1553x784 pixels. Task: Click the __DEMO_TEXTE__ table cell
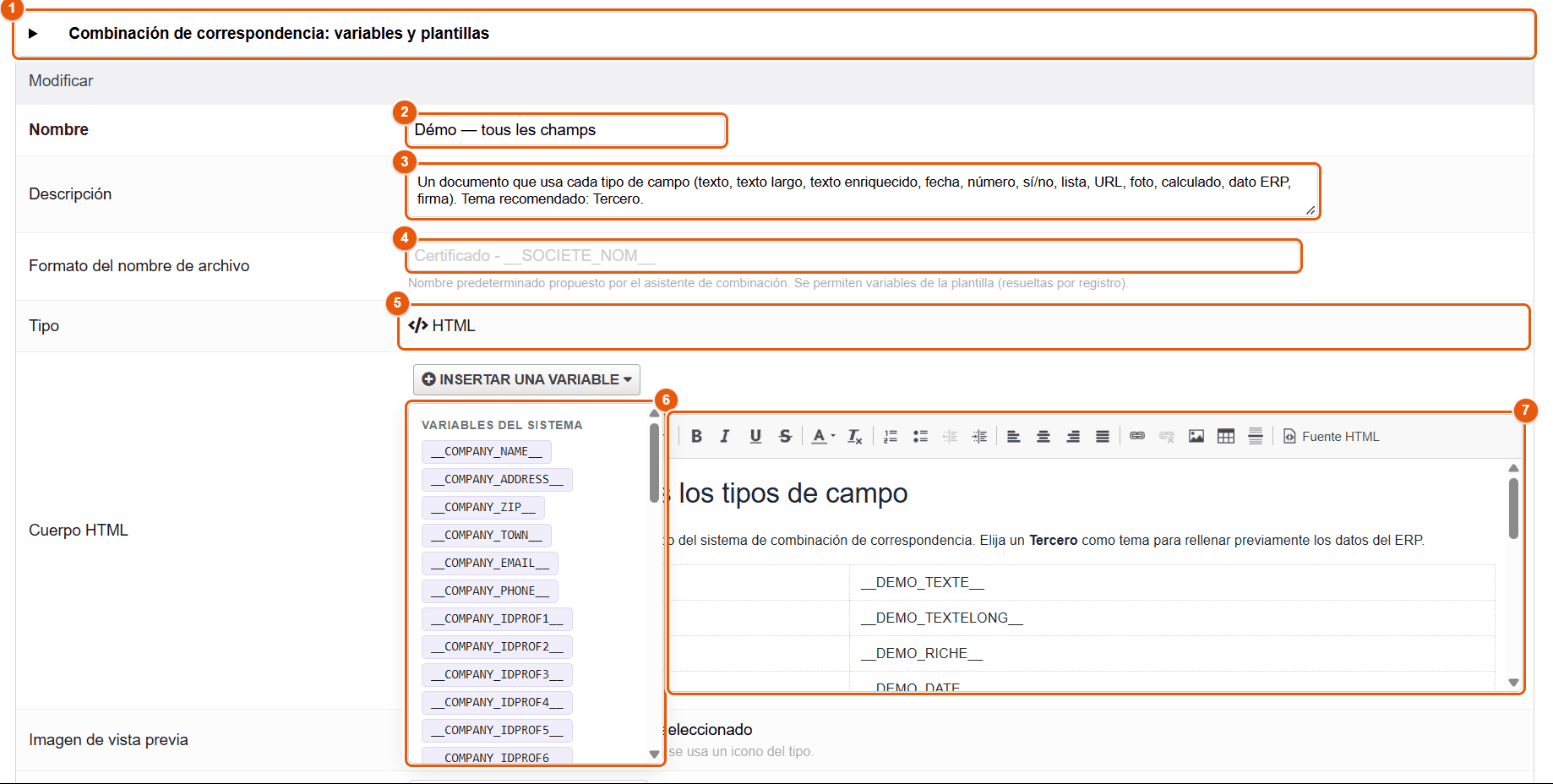pos(1171,582)
